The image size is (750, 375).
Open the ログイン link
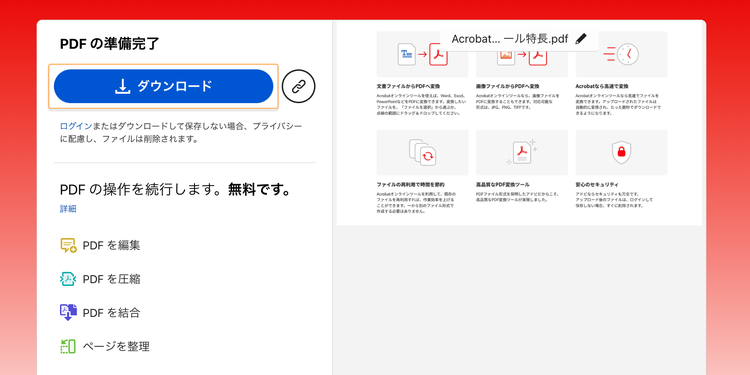[76, 126]
